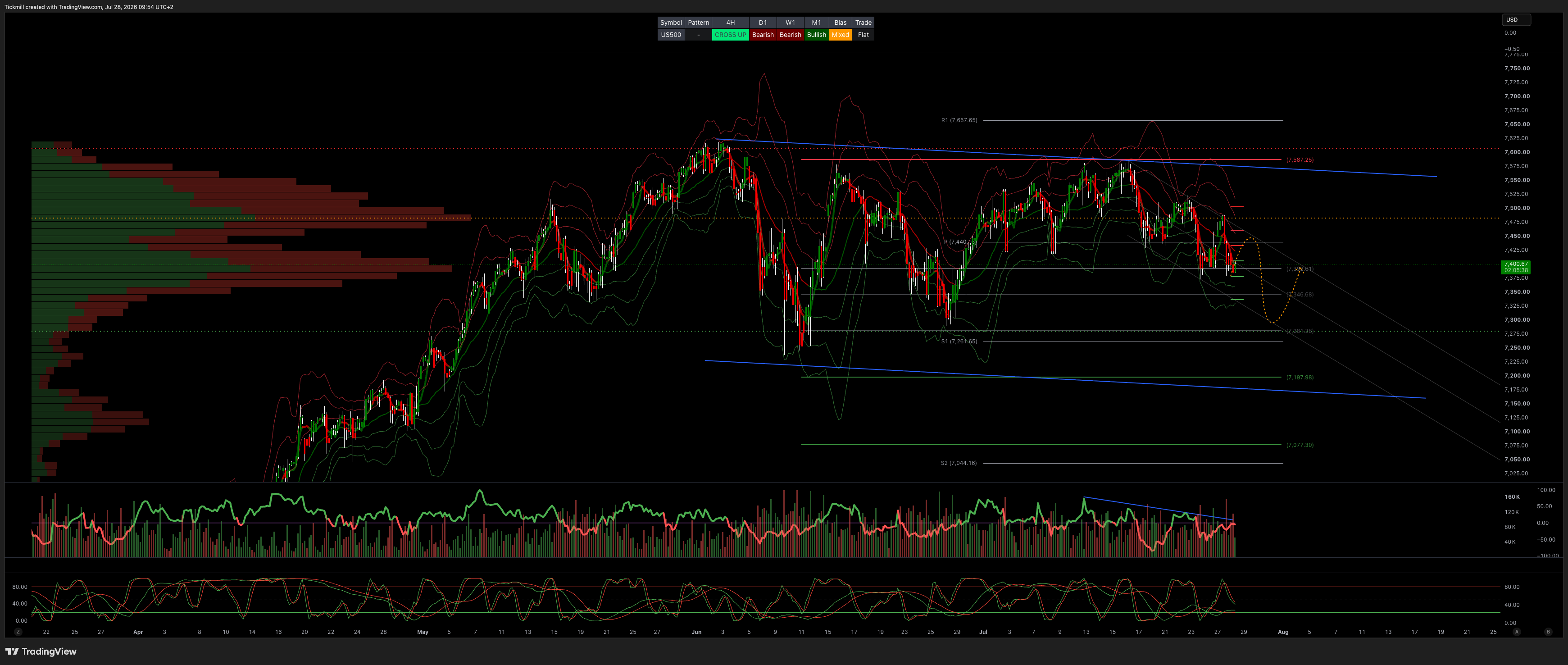Select the D1 column header
The image size is (1568, 665).
(763, 23)
